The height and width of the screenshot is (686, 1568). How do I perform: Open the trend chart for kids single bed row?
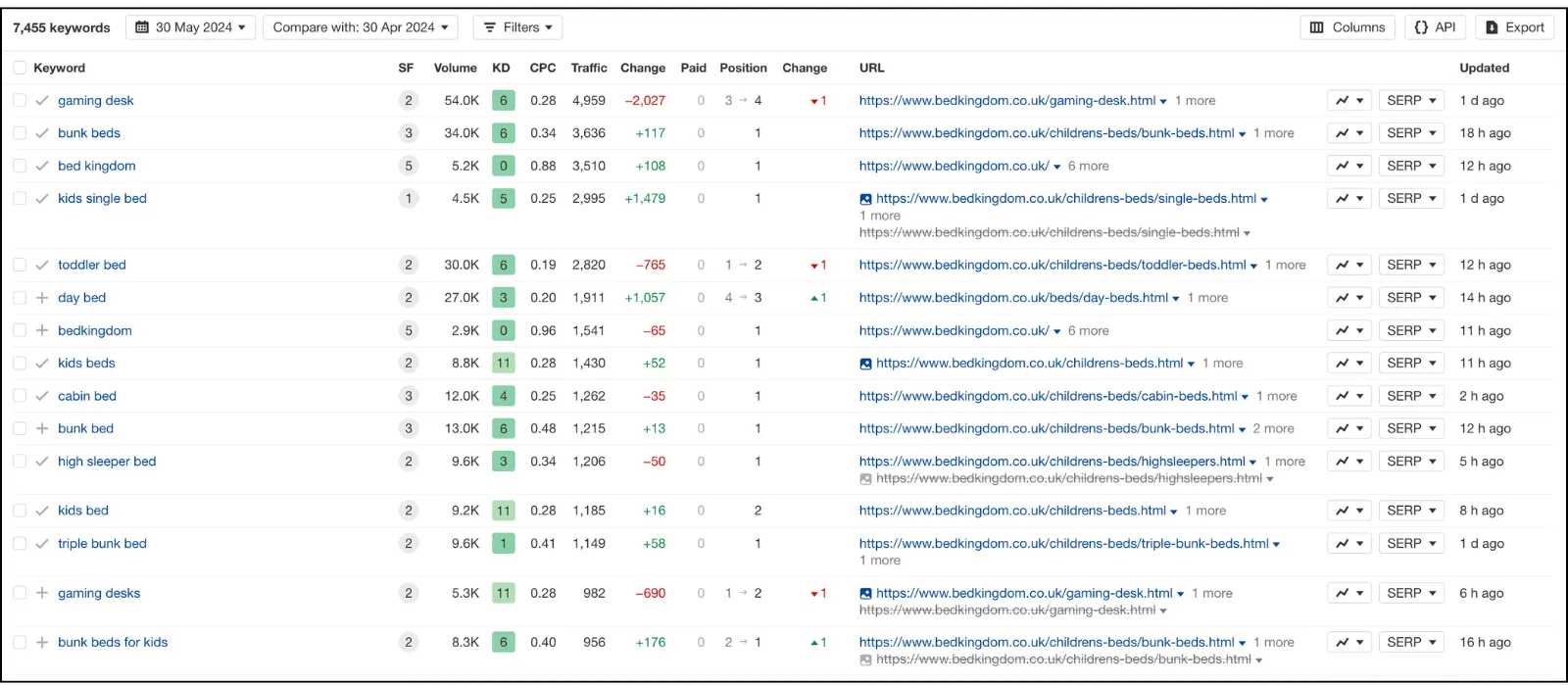tap(1349, 198)
